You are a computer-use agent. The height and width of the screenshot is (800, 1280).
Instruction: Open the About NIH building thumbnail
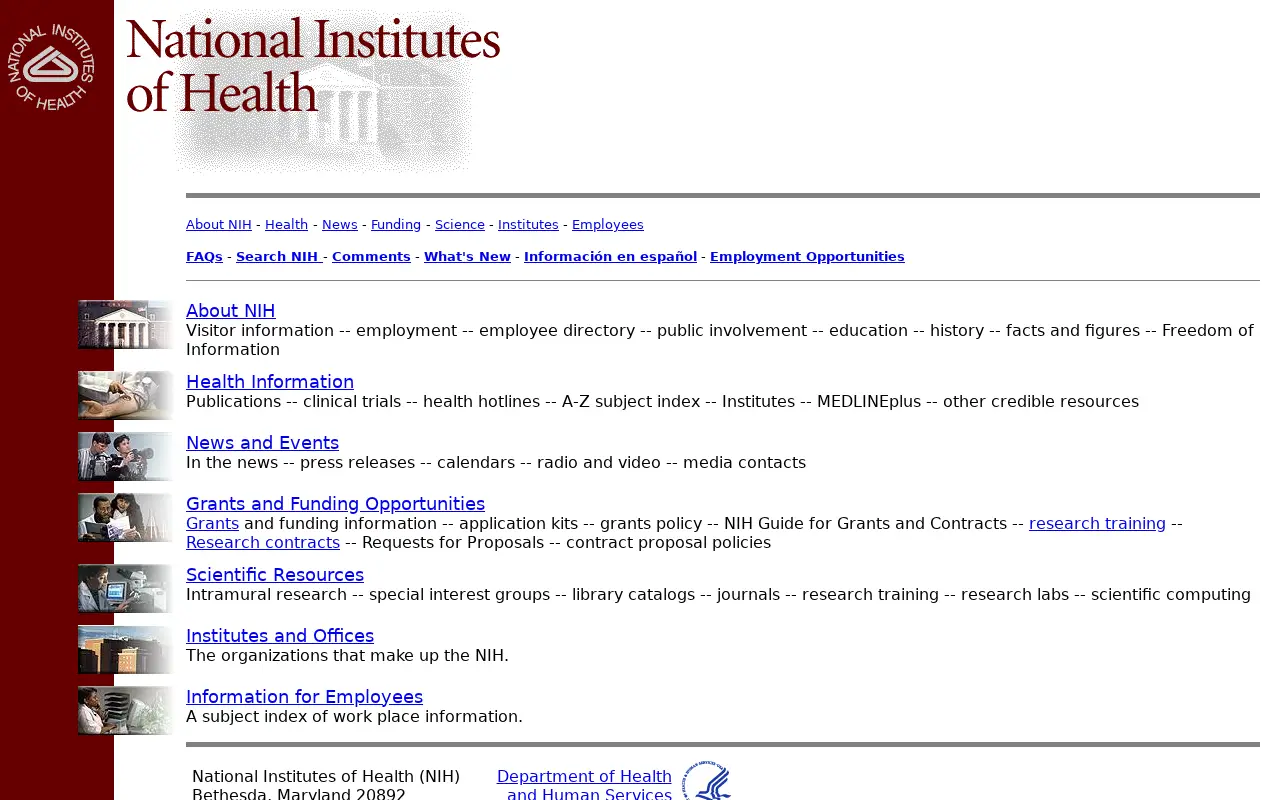click(126, 325)
